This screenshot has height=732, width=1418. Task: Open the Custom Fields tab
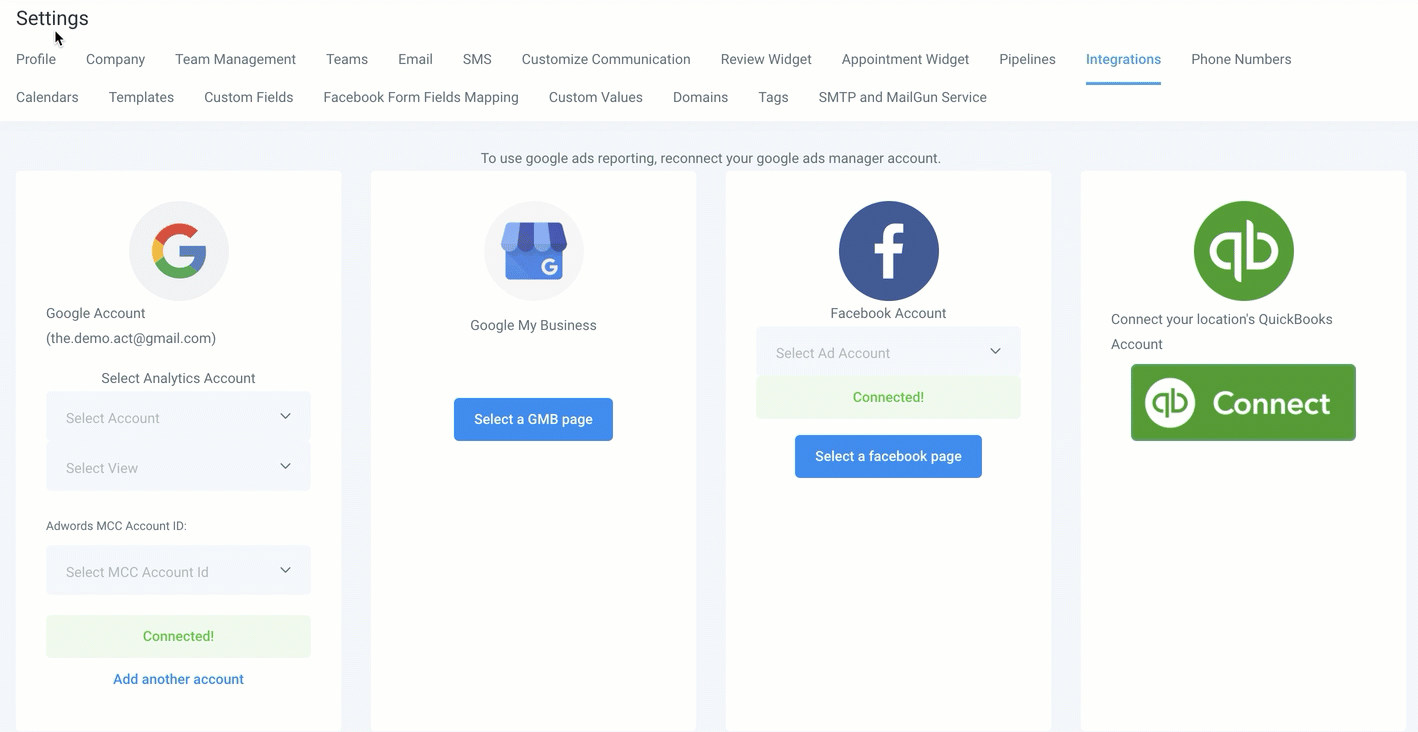pos(248,97)
